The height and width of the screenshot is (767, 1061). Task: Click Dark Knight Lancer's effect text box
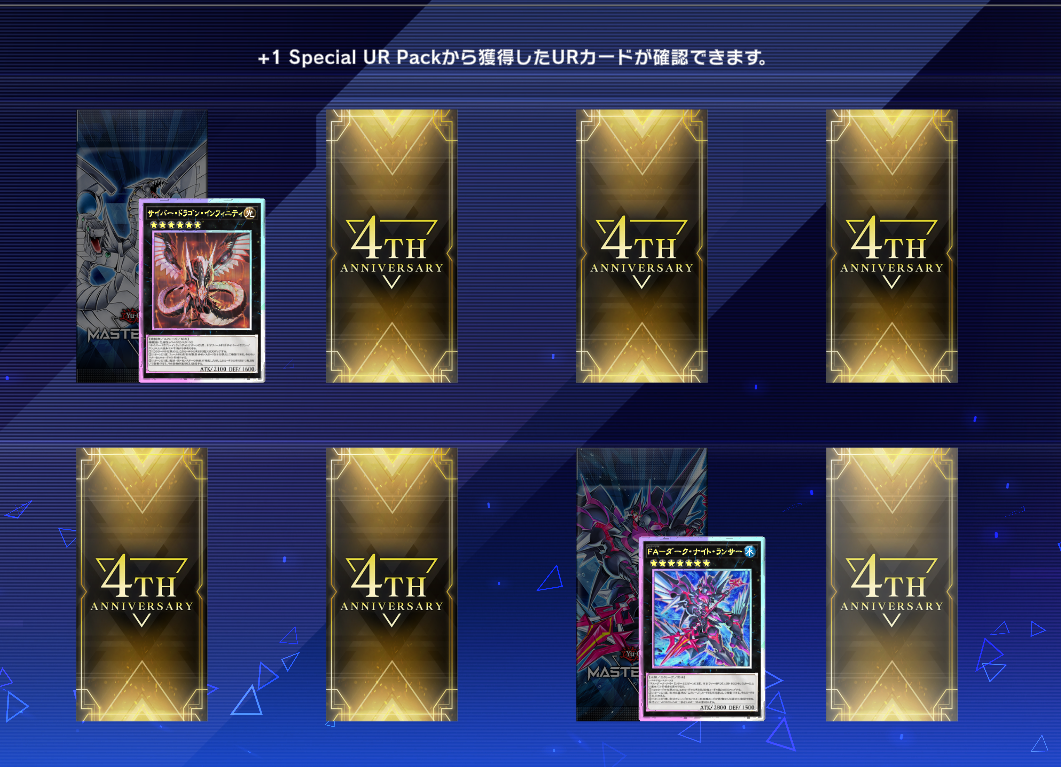pyautogui.click(x=702, y=688)
